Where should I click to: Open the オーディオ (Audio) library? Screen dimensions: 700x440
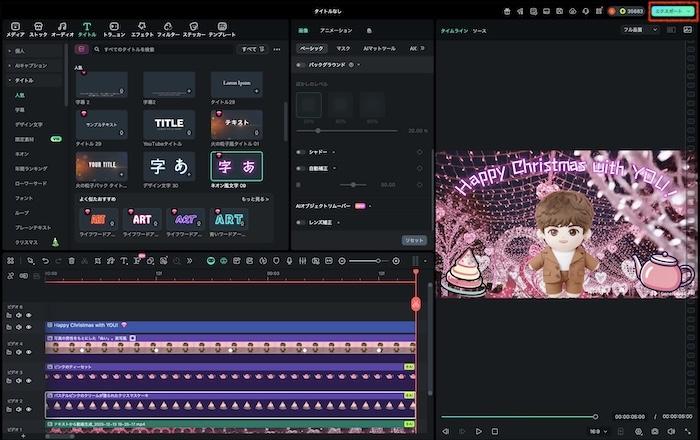point(62,29)
